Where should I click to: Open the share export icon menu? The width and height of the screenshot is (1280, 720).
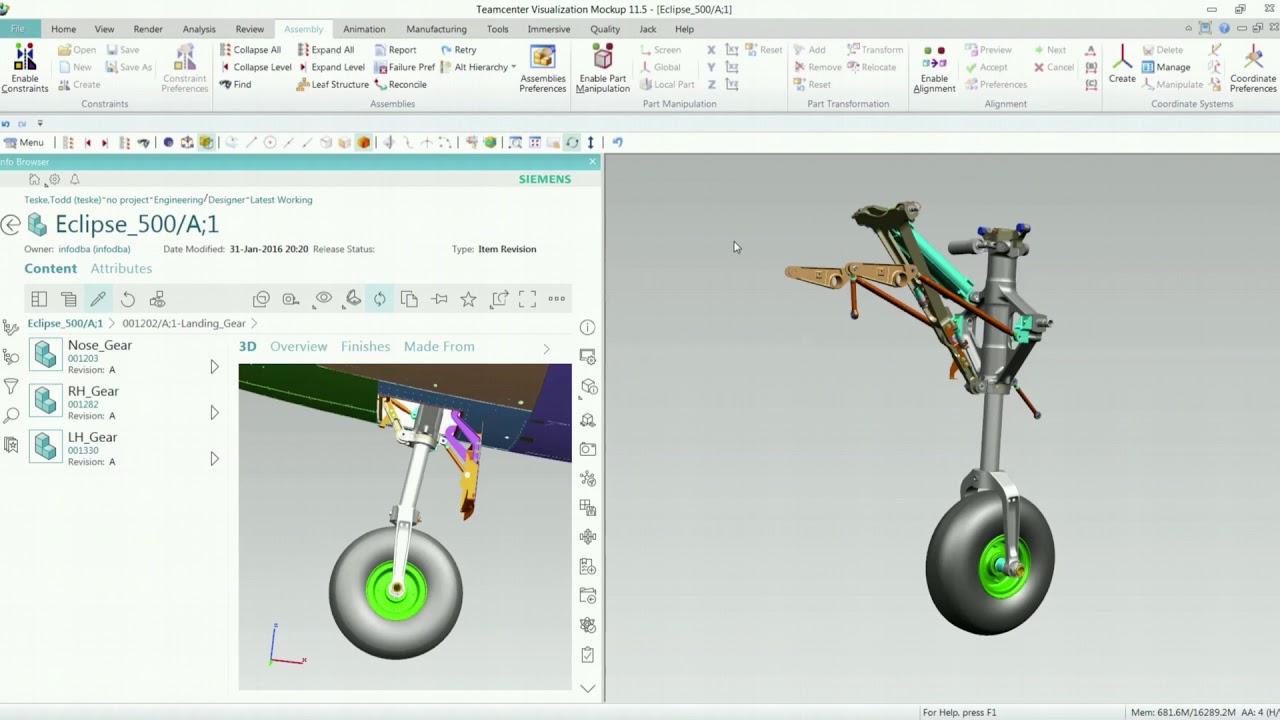pos(499,298)
